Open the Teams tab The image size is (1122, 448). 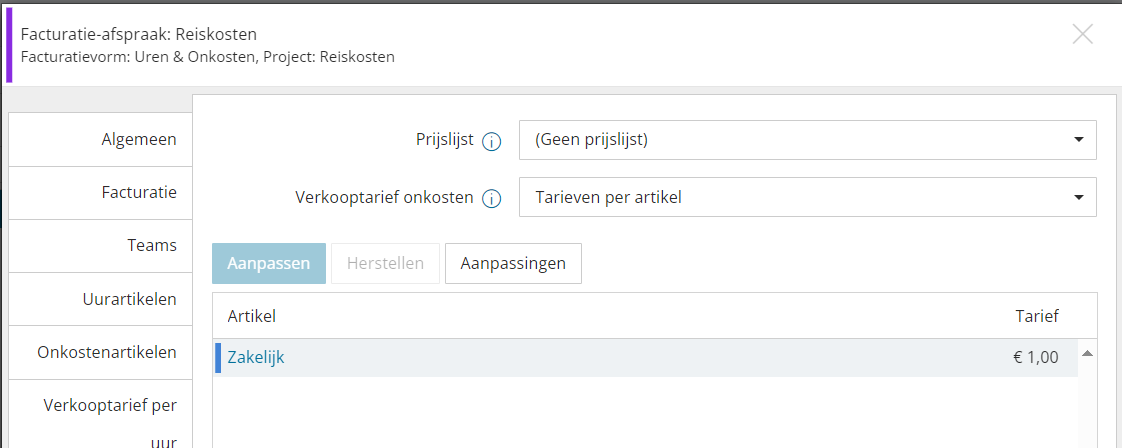[x=100, y=245]
